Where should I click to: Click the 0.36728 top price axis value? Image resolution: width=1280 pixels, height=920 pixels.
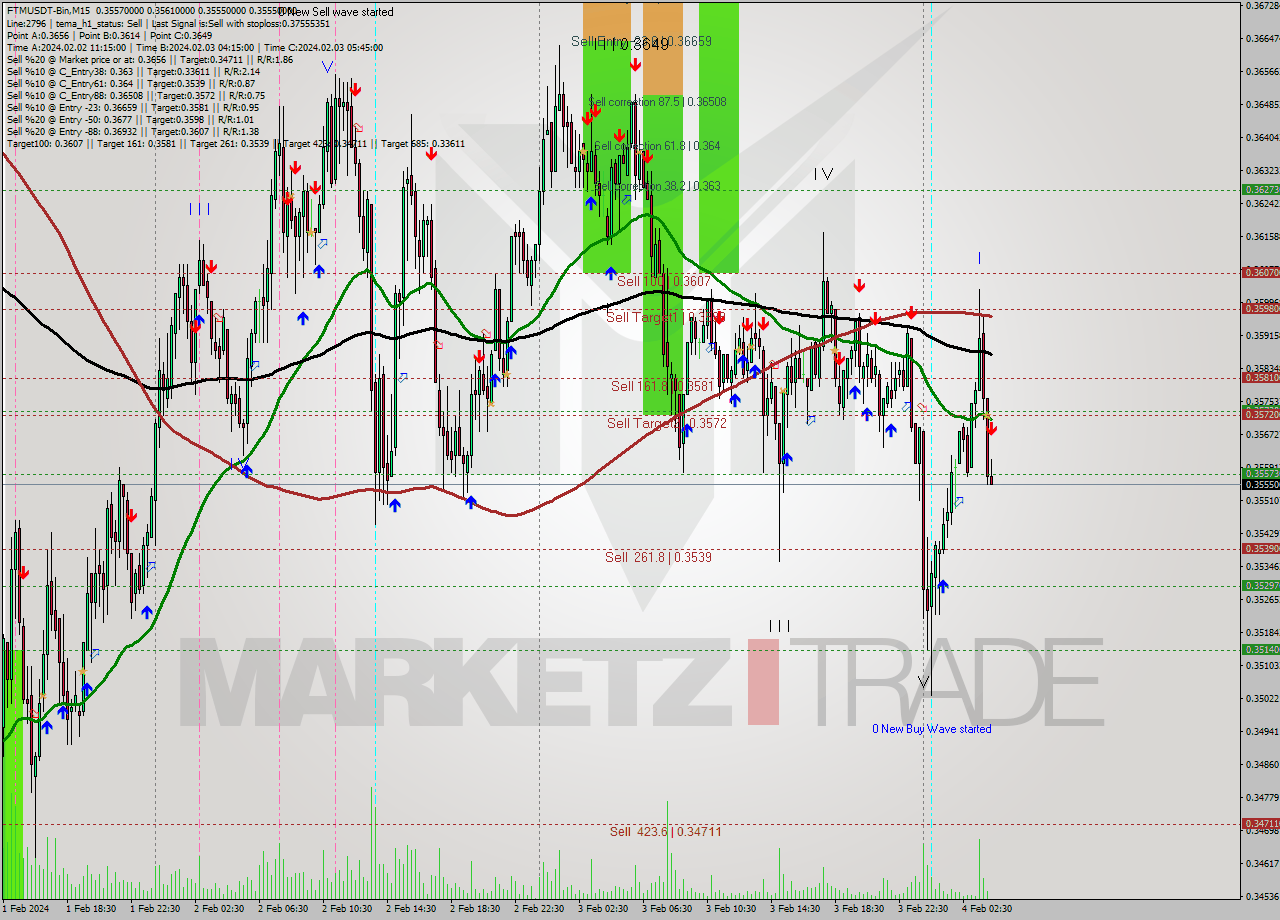click(1264, 5)
